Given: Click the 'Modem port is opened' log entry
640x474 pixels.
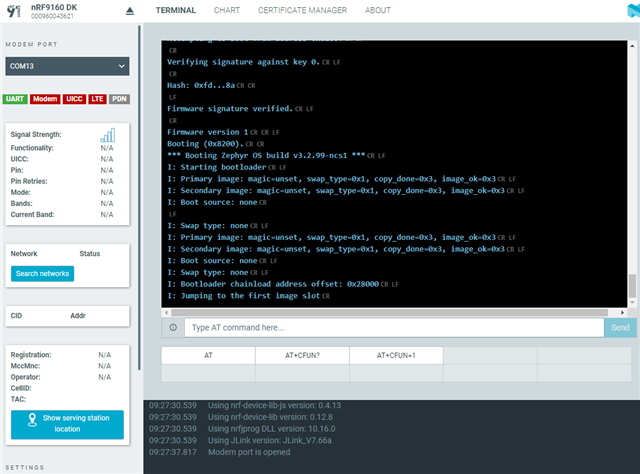Looking at the screenshot, I should coord(249,452).
